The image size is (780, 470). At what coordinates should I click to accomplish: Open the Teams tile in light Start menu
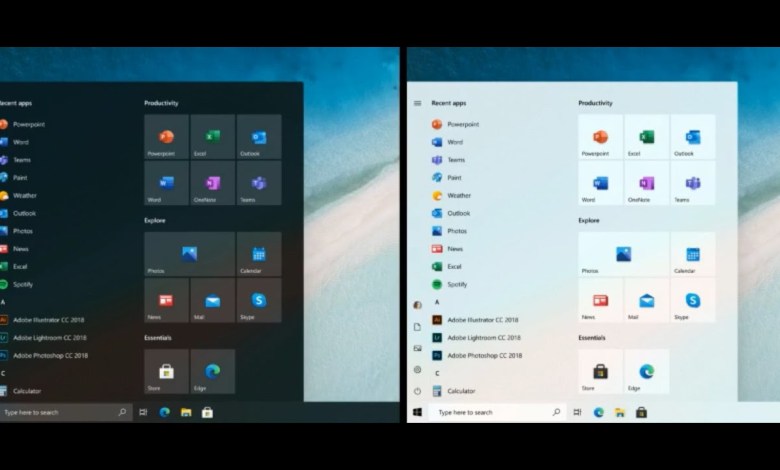pos(693,183)
